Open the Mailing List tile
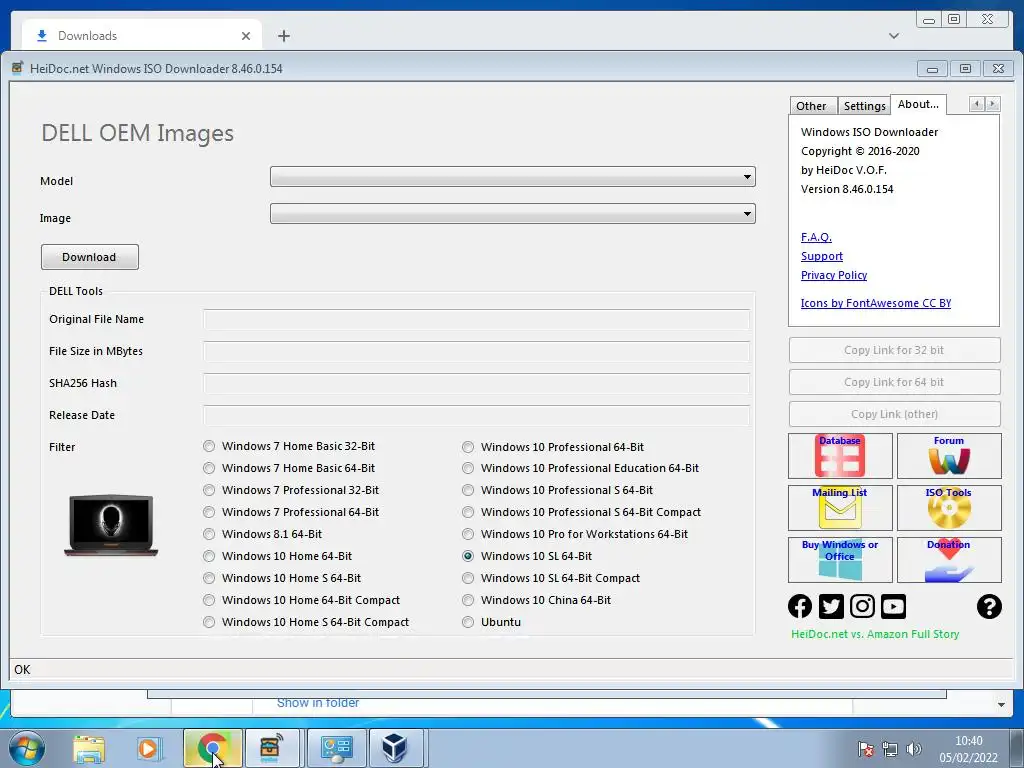Viewport: 1024px width, 768px height. coord(840,507)
